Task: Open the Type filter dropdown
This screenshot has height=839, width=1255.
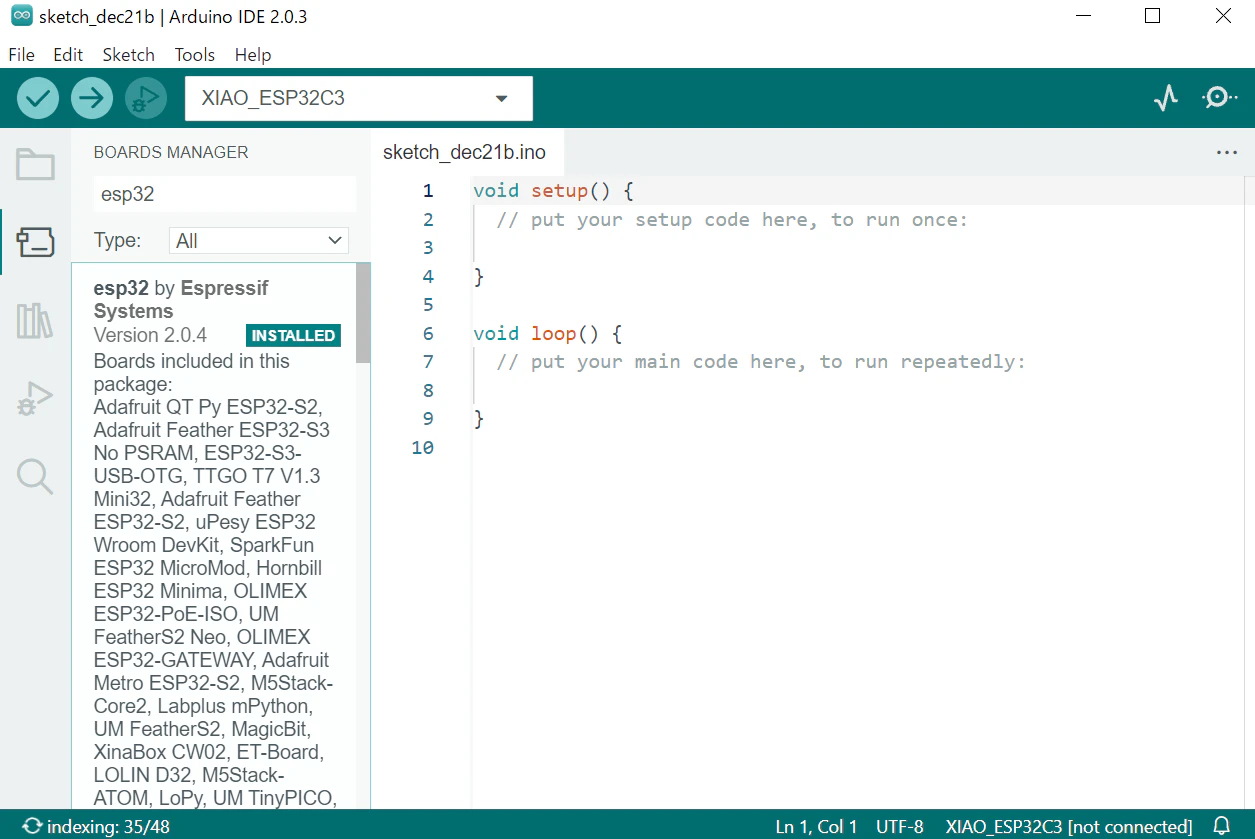Action: pyautogui.click(x=259, y=241)
